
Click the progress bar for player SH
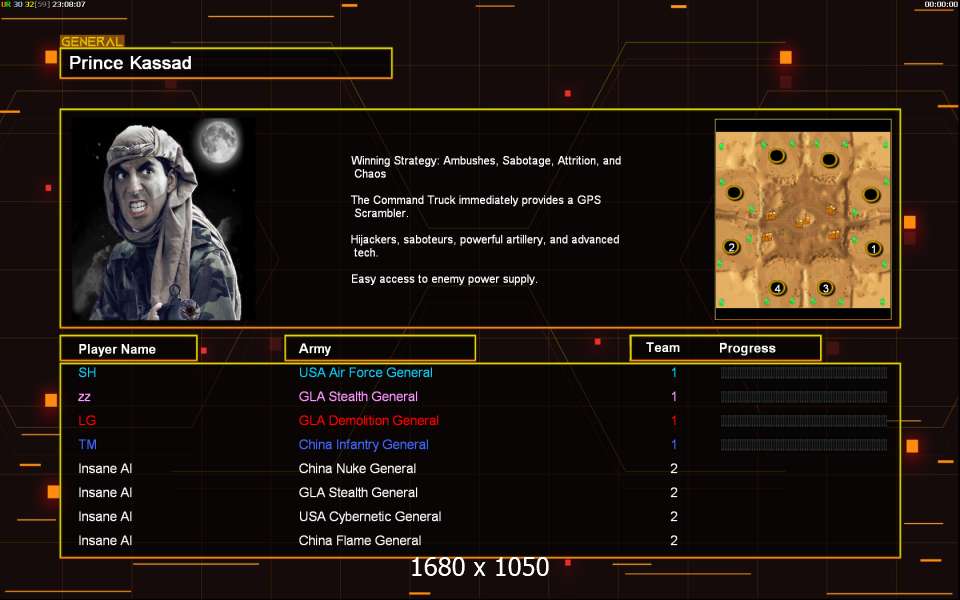tap(804, 373)
